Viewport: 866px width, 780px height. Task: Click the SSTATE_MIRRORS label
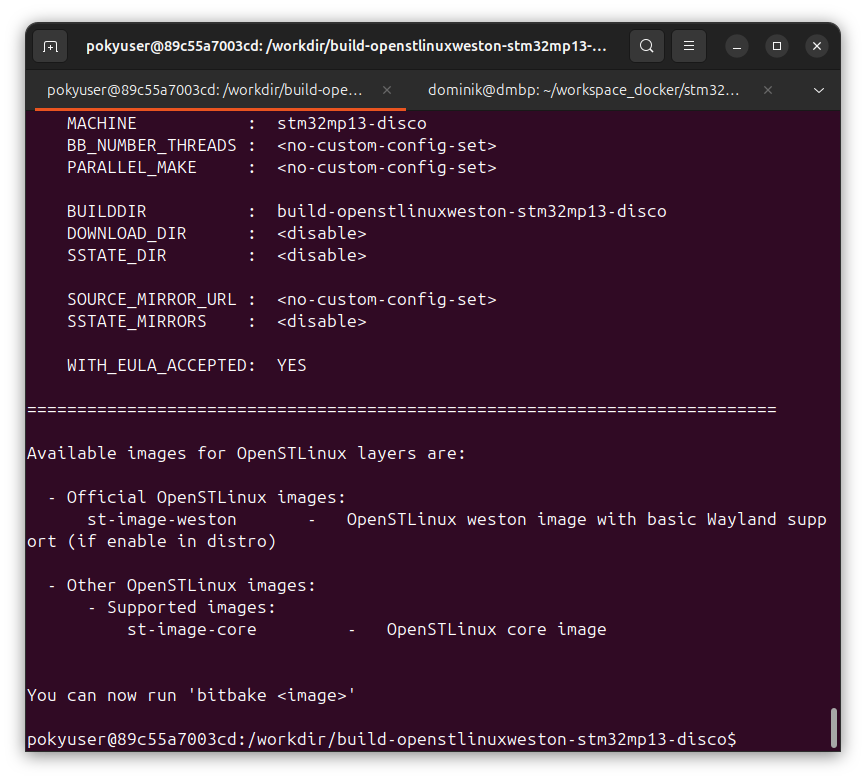pos(136,322)
